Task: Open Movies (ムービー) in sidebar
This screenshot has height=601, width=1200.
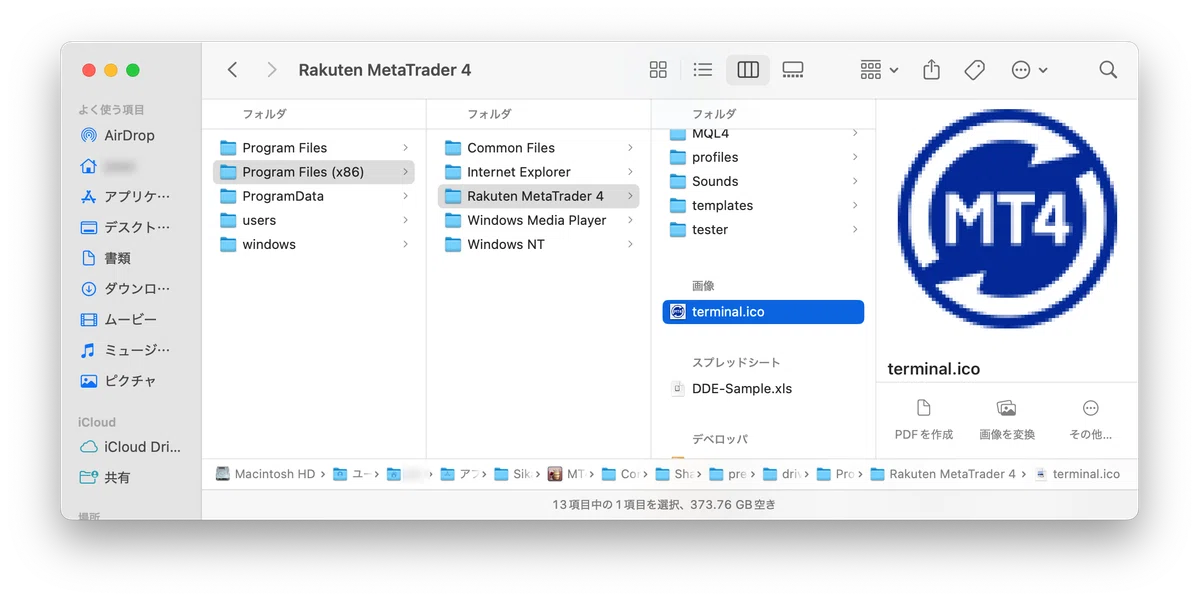Action: pos(120,320)
